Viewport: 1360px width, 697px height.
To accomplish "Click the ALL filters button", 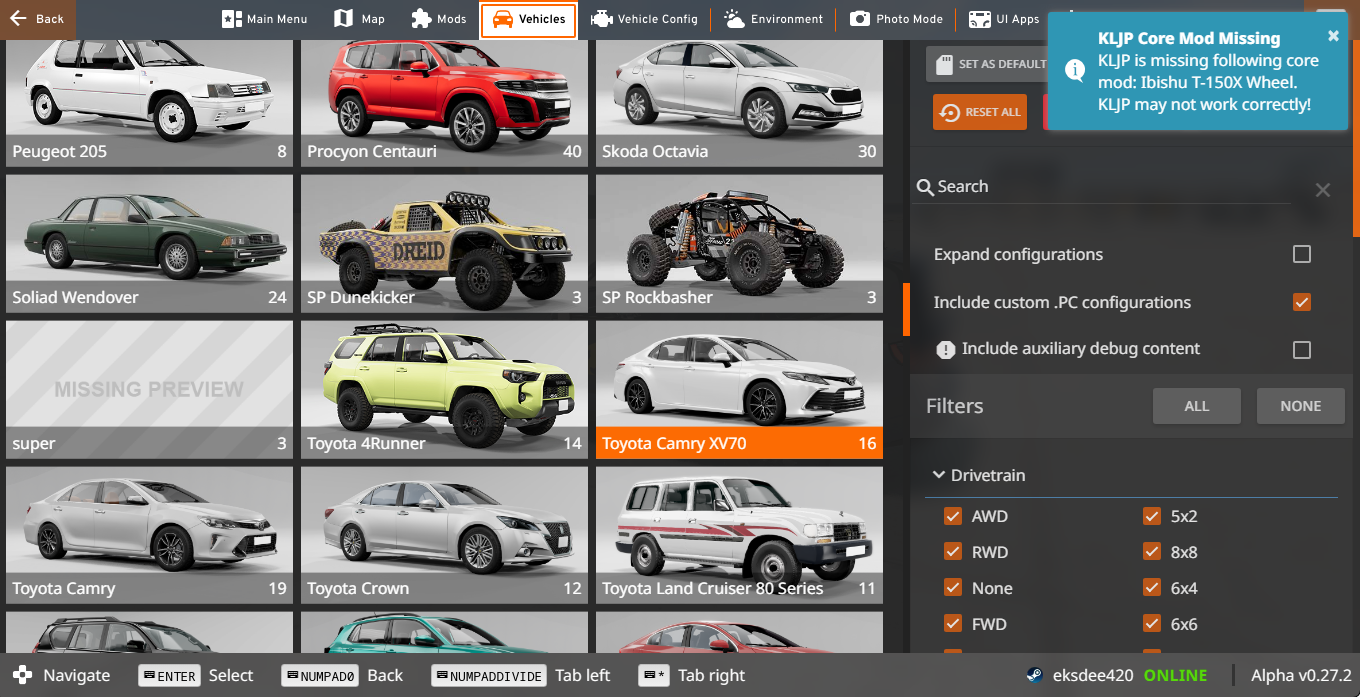I will [x=1197, y=406].
